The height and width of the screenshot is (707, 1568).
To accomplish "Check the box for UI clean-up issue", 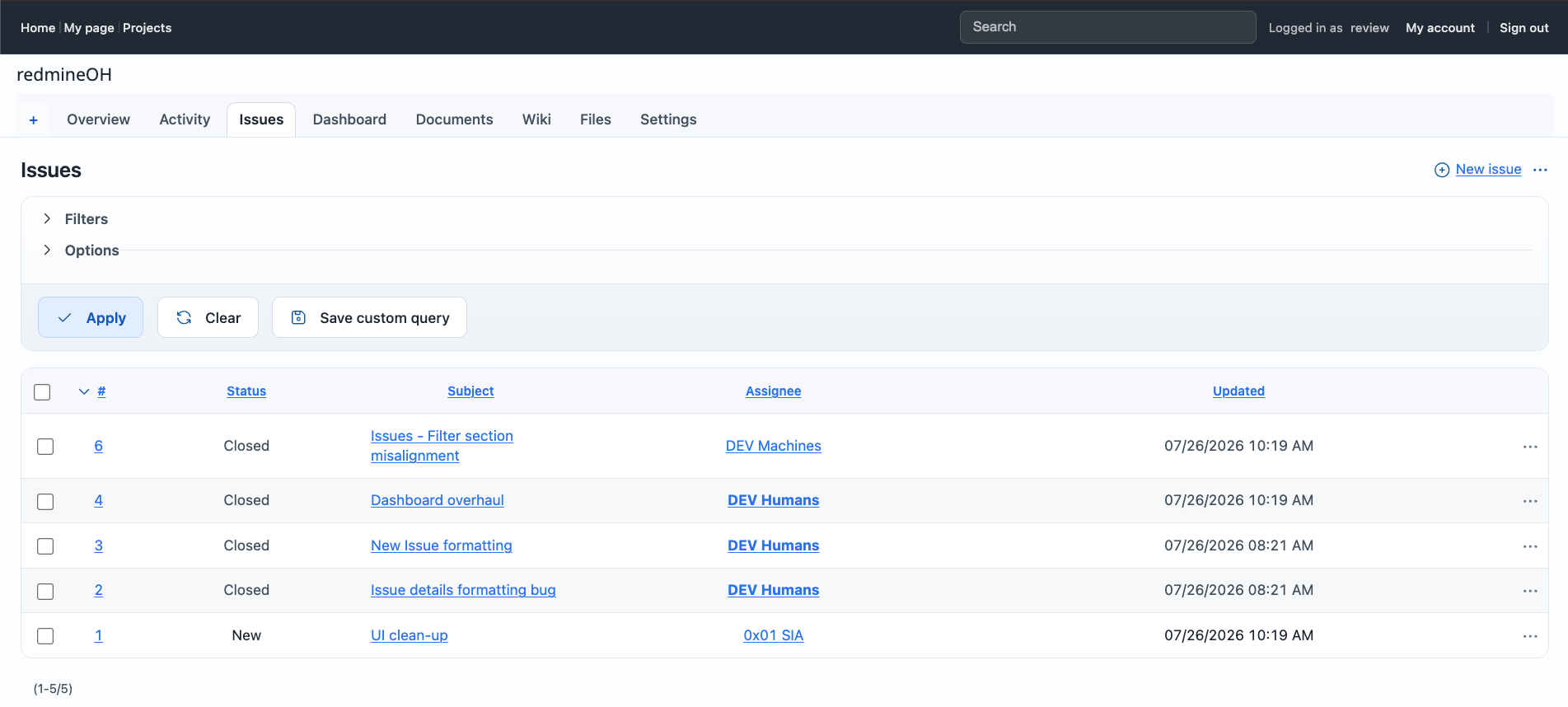I will pos(45,636).
